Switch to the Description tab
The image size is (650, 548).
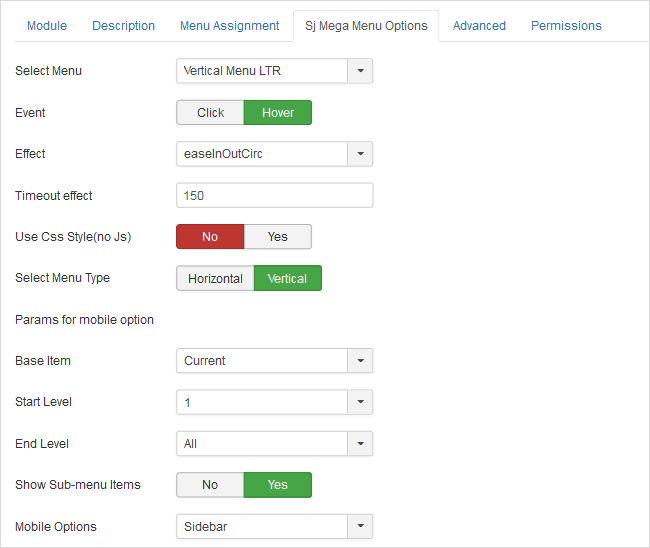pyautogui.click(x=124, y=25)
